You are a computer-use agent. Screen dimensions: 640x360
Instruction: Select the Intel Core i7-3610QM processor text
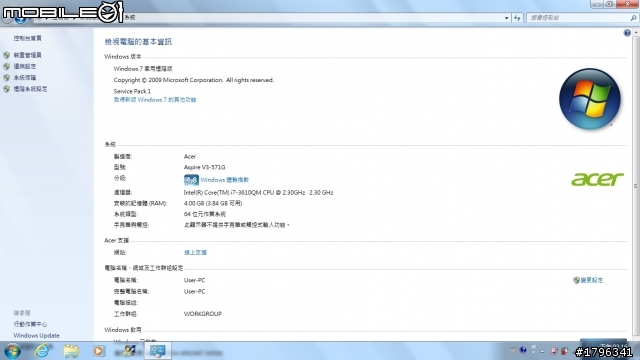tap(258, 193)
